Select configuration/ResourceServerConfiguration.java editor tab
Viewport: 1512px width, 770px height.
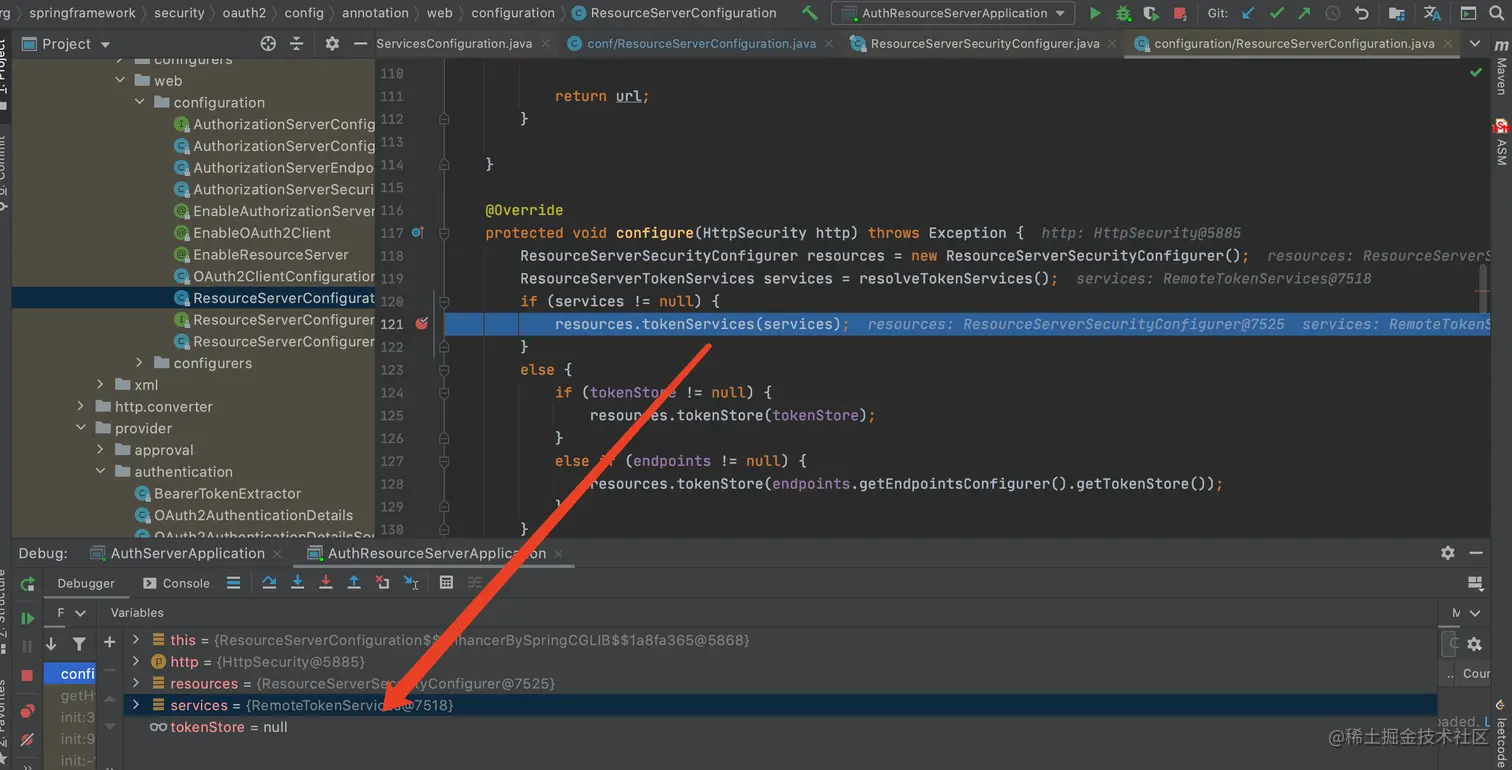(x=1294, y=44)
